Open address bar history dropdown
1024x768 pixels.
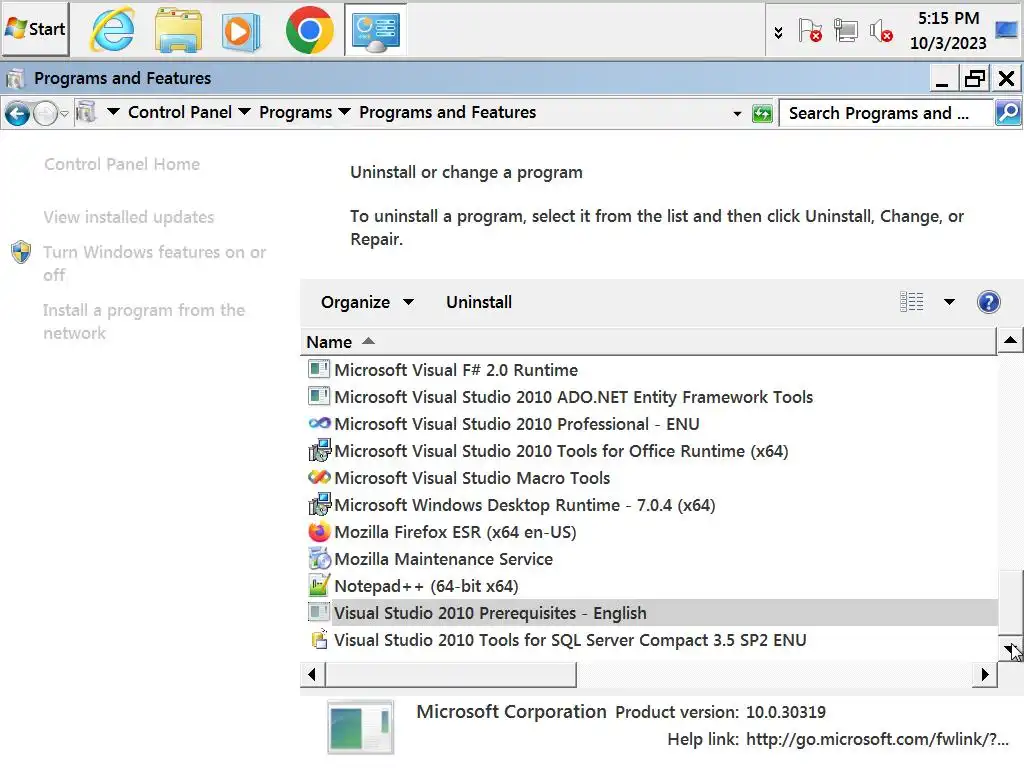pos(737,114)
